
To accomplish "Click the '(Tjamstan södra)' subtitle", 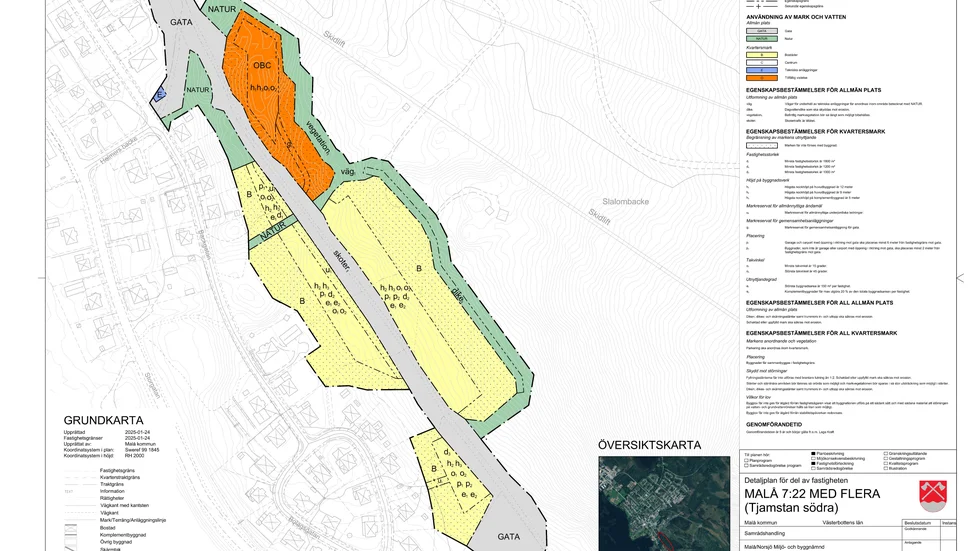I will pos(791,508).
